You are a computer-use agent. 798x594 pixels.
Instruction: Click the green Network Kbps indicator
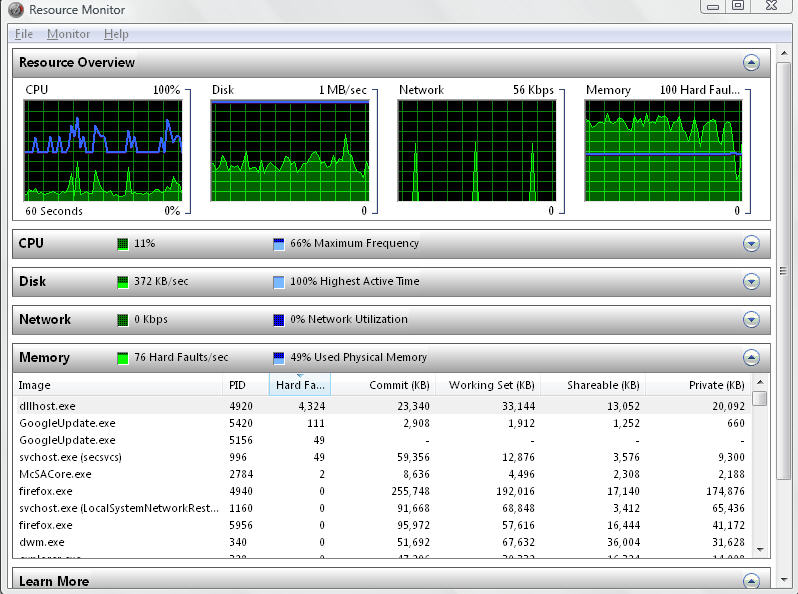click(123, 320)
